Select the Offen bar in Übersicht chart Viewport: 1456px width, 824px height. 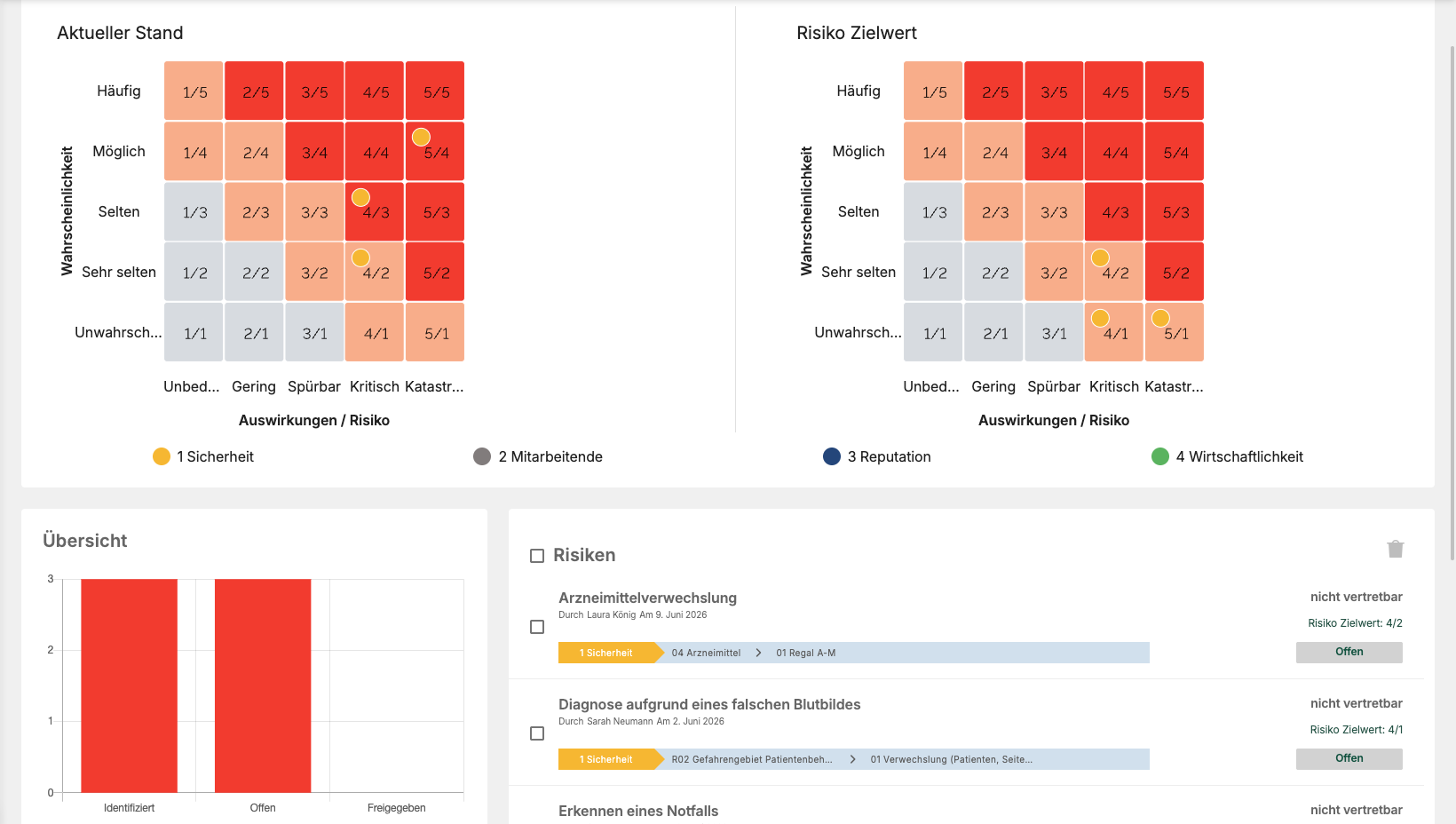[263, 685]
